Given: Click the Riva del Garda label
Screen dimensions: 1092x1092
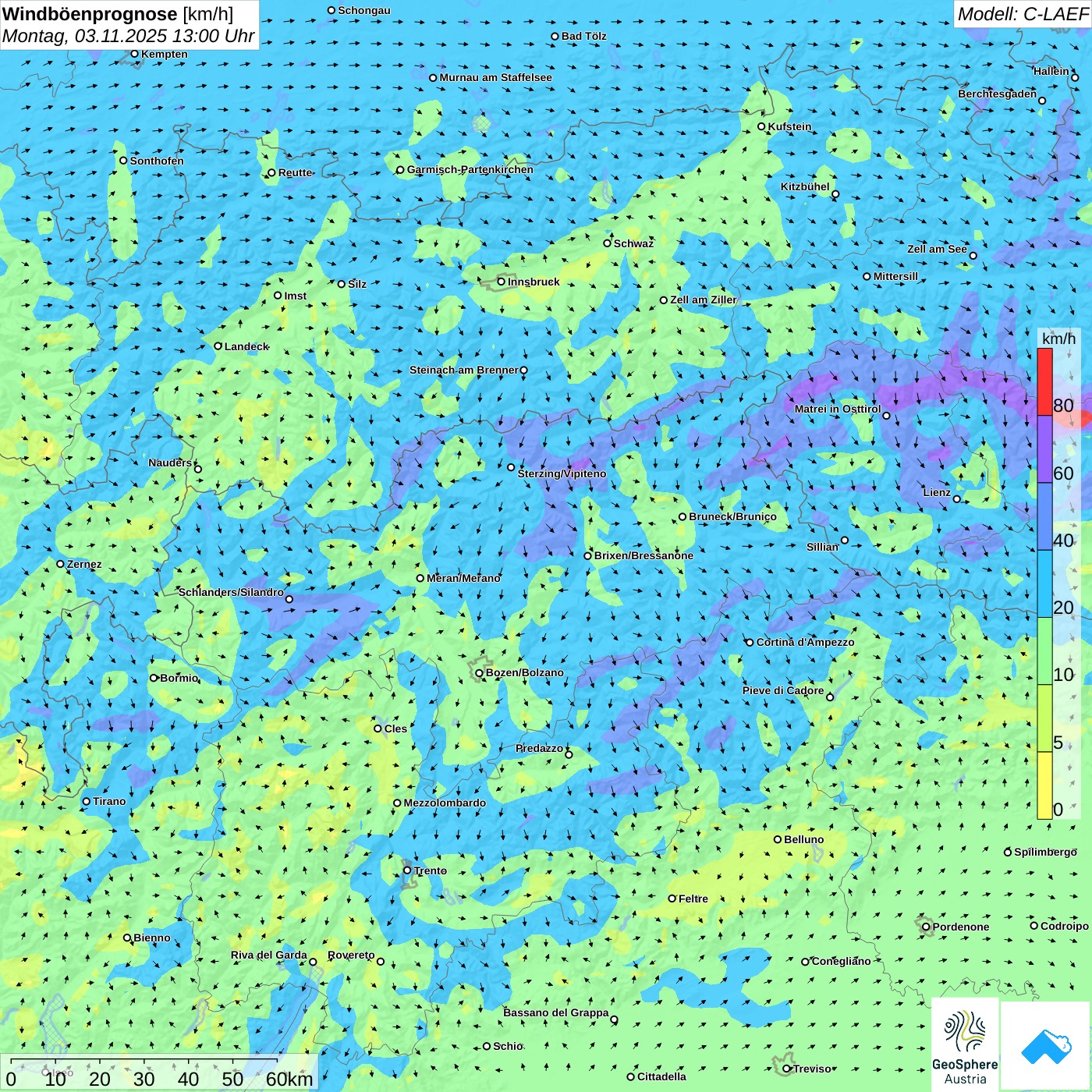Looking at the screenshot, I should point(269,955).
